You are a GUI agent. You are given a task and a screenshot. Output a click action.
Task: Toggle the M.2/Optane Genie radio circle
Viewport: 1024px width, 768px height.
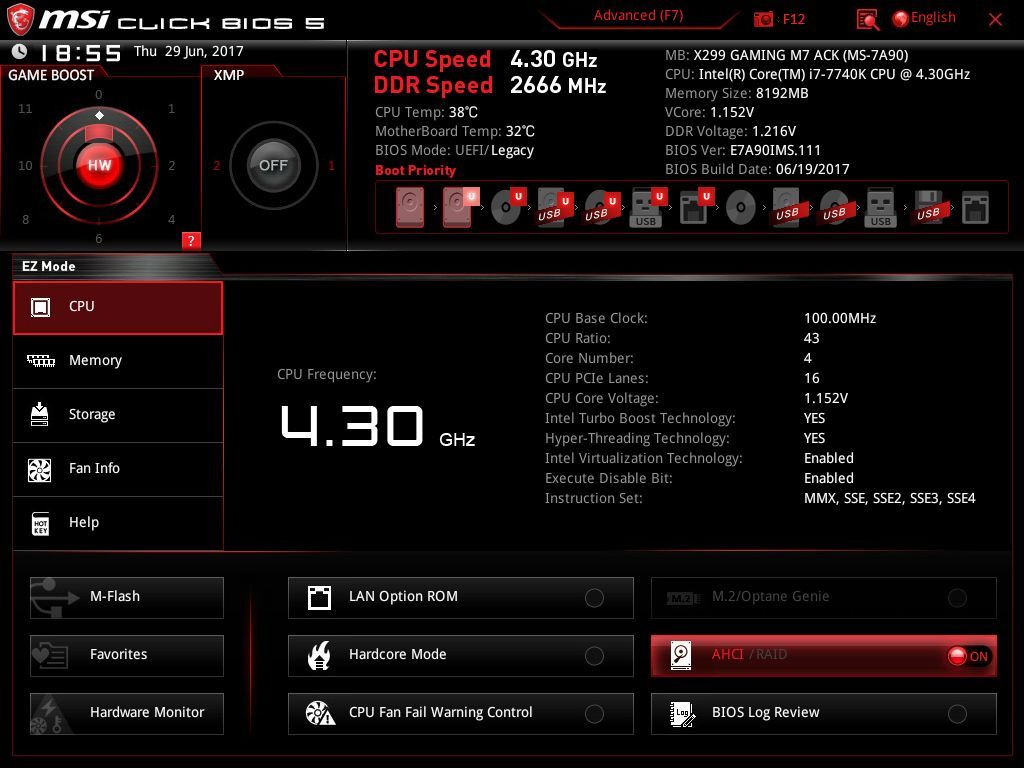tap(957, 598)
